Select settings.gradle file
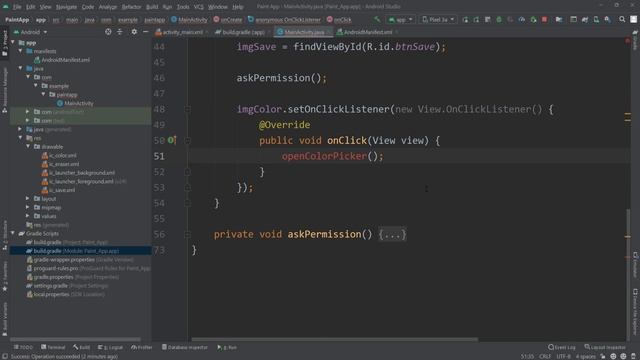Screen dimensions: 640x360 pyautogui.click(x=67, y=286)
